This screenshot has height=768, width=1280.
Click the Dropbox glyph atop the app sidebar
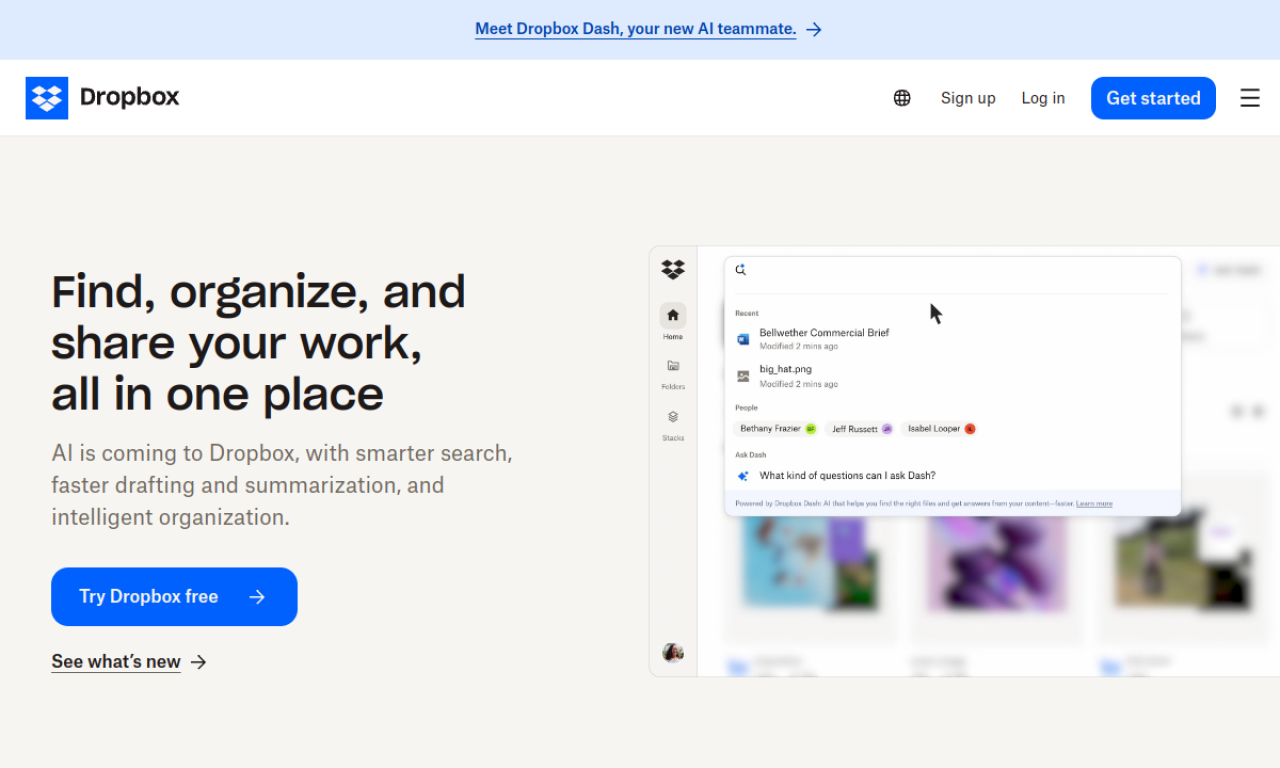[672, 269]
